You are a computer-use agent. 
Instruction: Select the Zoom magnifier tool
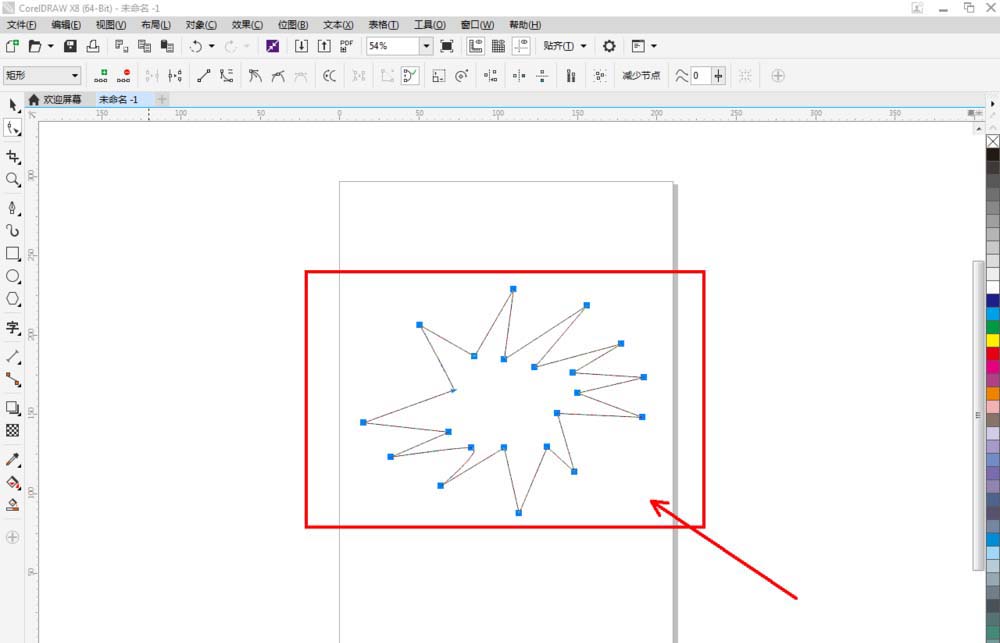[13, 179]
